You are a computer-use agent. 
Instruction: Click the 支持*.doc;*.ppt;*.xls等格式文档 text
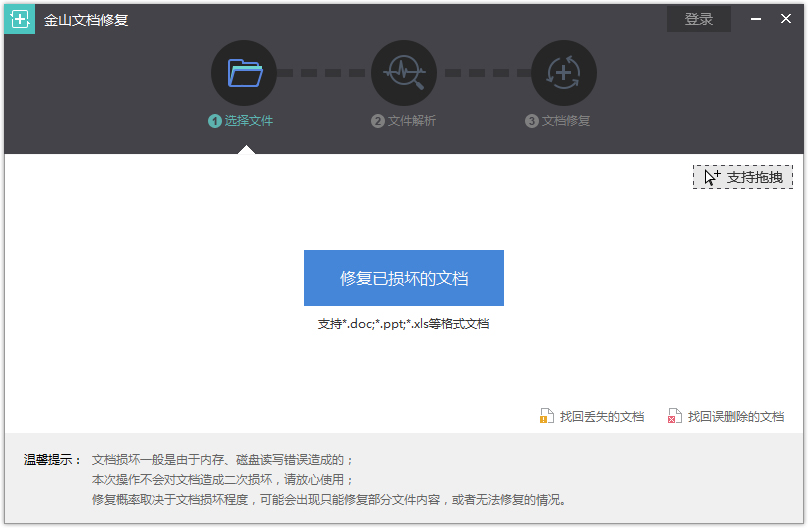403,324
